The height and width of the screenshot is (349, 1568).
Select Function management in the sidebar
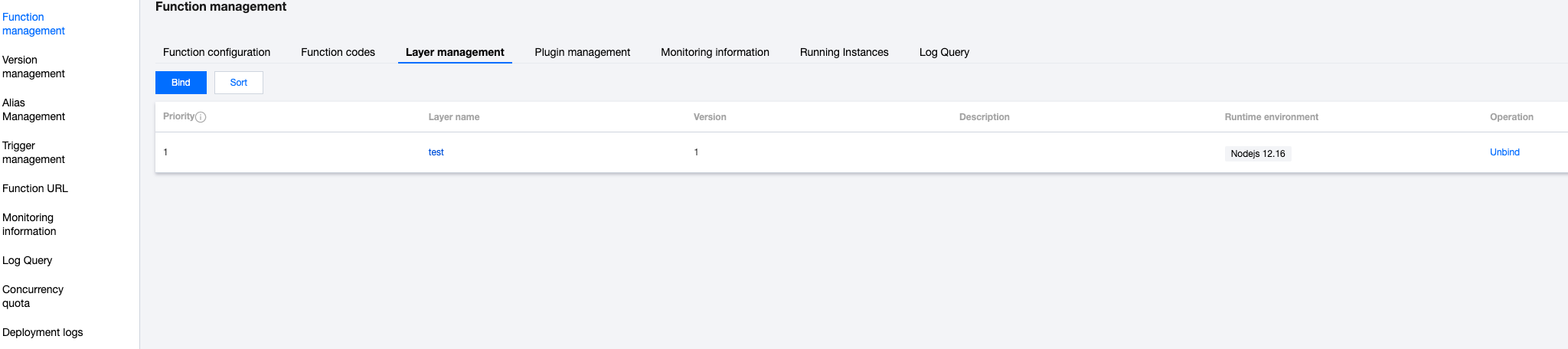[34, 24]
